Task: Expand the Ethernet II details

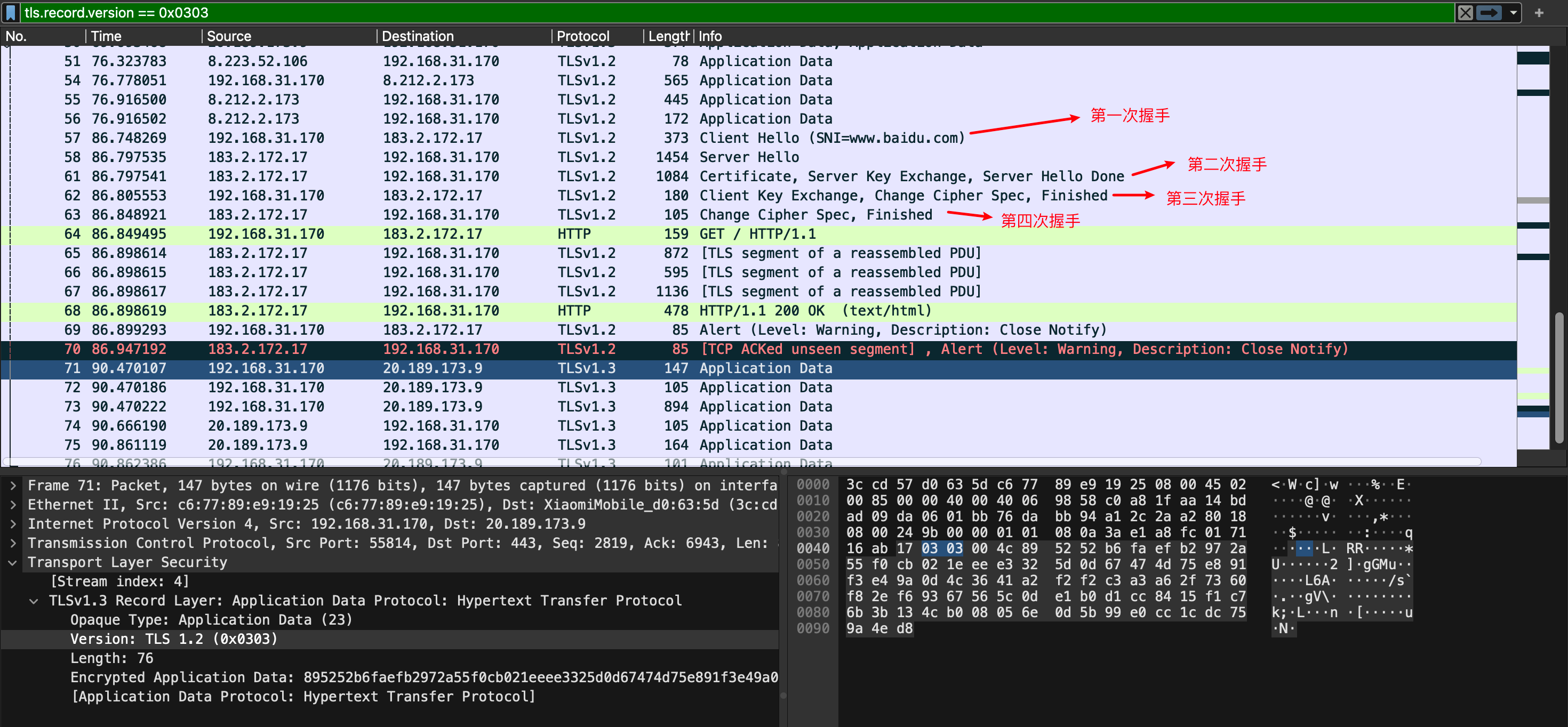Action: click(x=13, y=504)
